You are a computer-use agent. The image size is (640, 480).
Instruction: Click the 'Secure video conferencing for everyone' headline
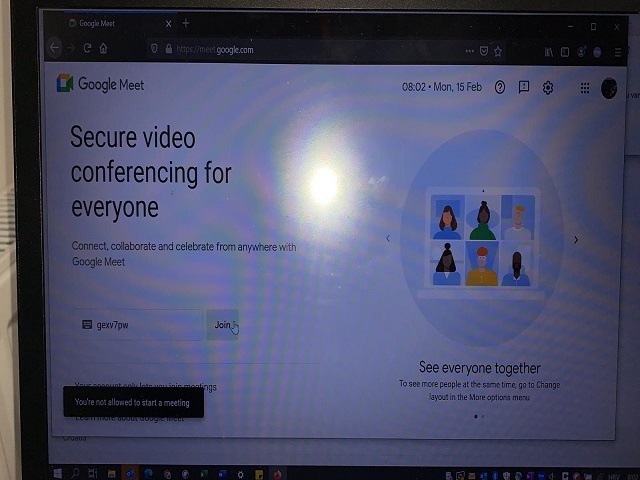coord(151,172)
